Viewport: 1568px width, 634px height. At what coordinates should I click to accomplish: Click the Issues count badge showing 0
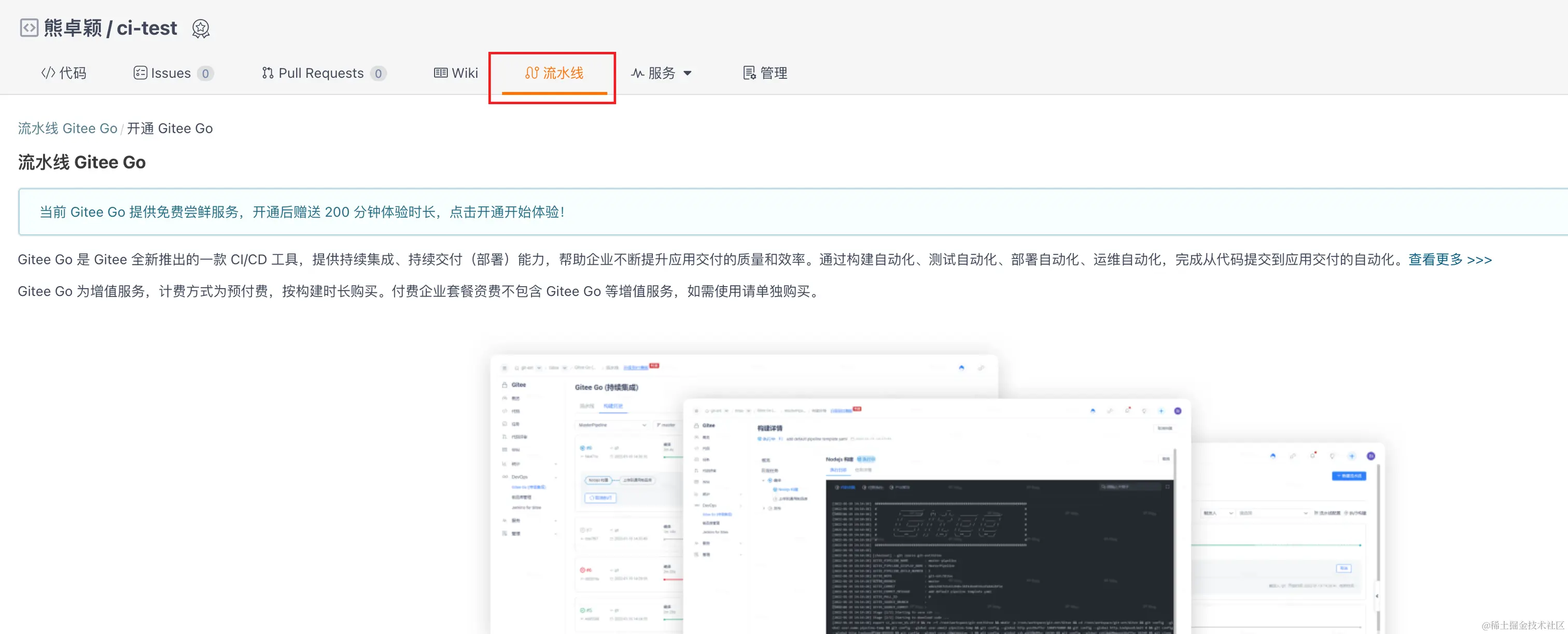pos(205,74)
